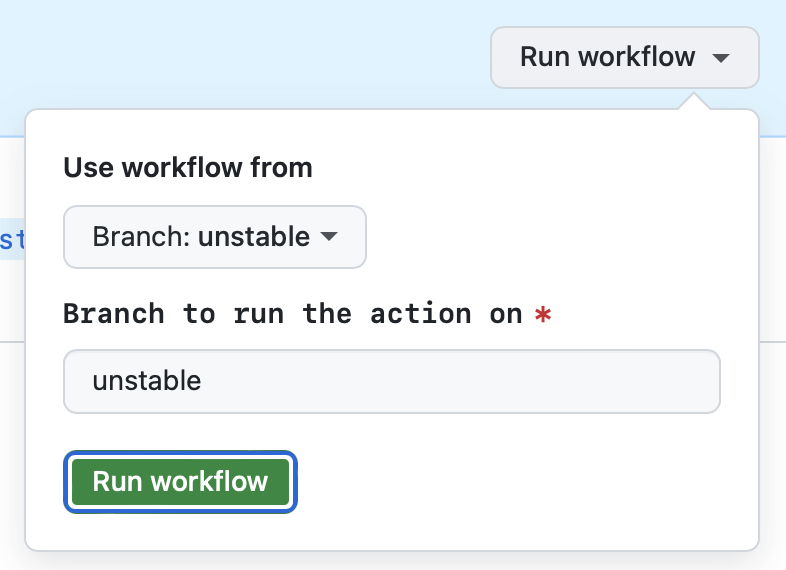Click the popover pointer under the Run workflow dropdown
The image size is (786, 570).
694,102
